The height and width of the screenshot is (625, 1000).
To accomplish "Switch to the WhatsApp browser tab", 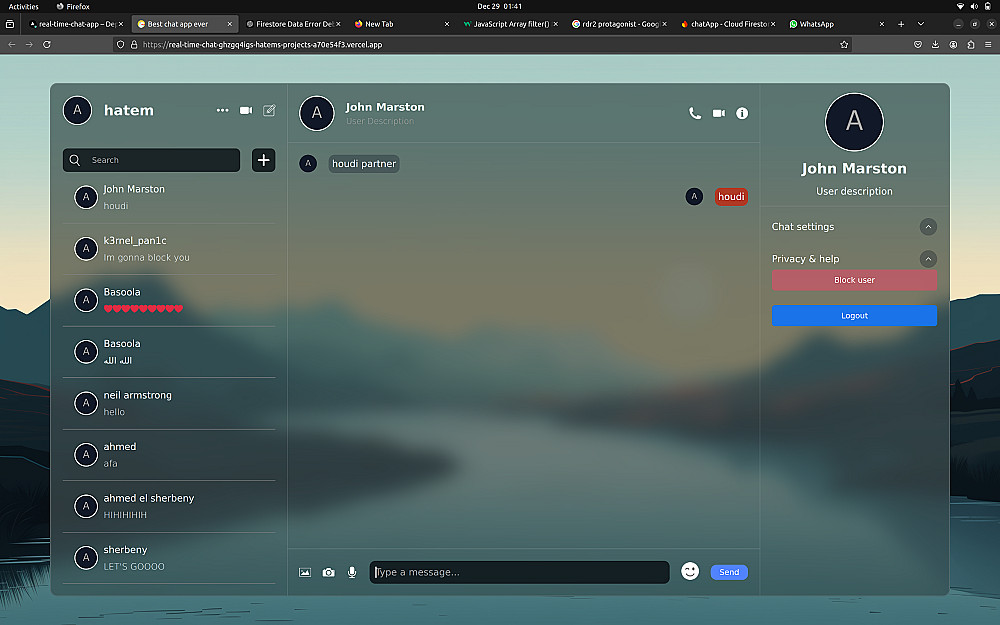I will click(836, 24).
